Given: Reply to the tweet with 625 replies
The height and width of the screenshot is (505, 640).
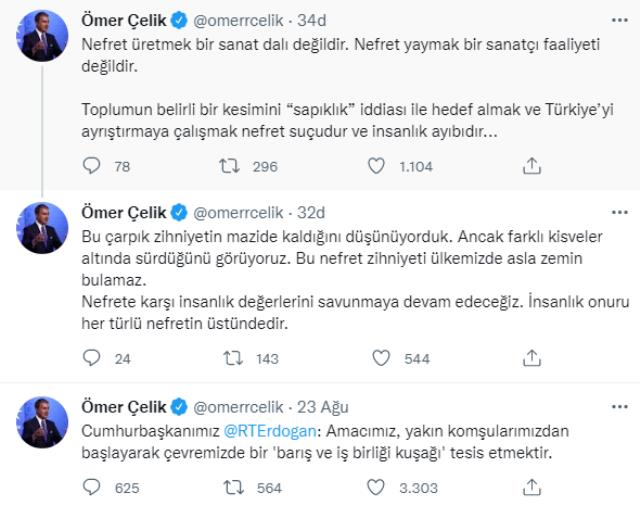Looking at the screenshot, I should pos(91,487).
